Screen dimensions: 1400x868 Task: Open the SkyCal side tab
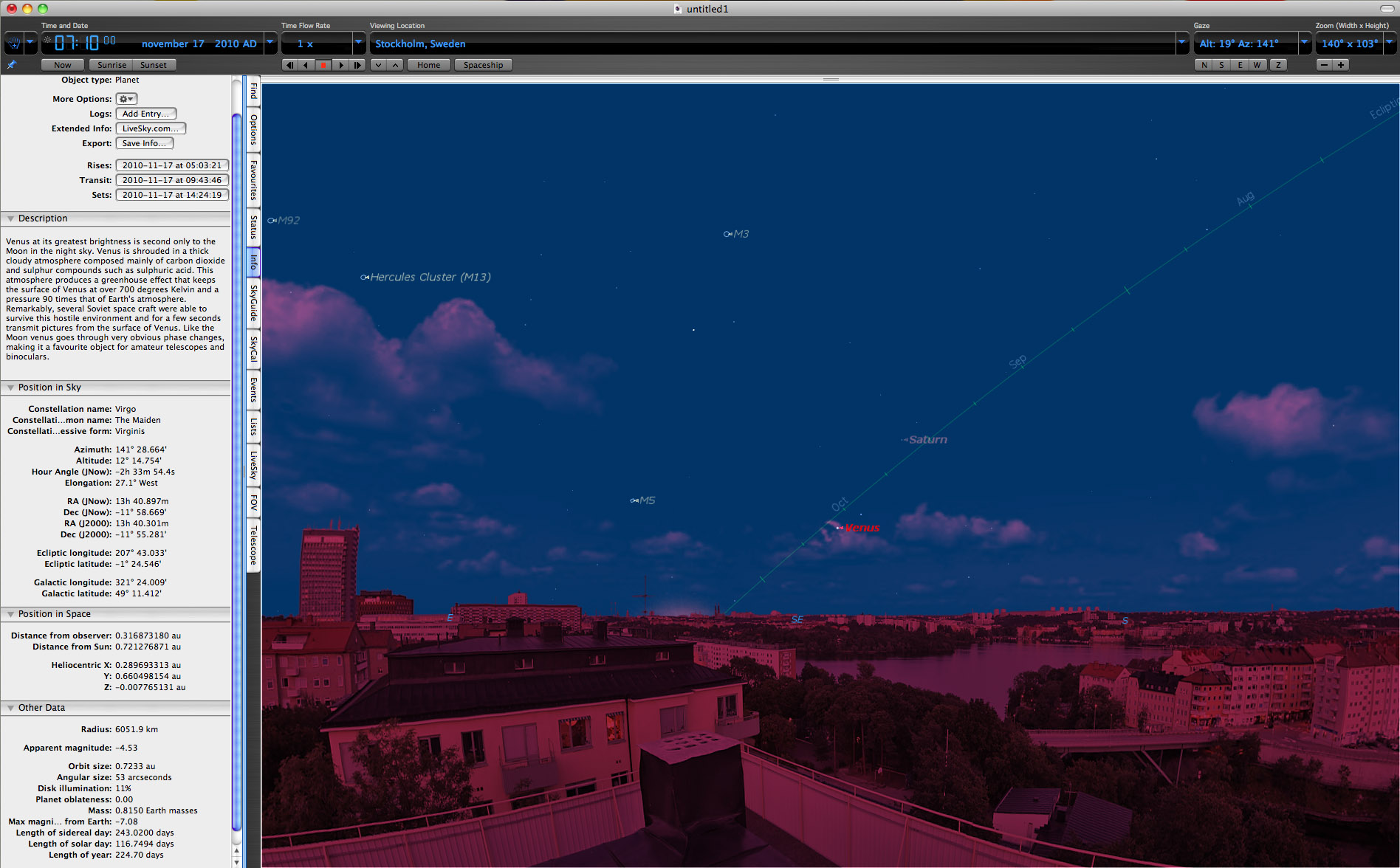(253, 348)
